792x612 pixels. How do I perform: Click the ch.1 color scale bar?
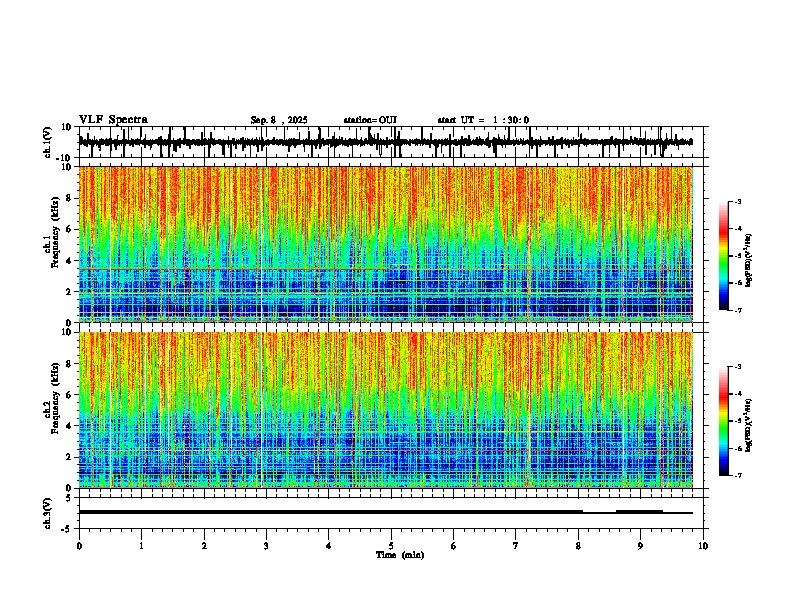(x=723, y=256)
